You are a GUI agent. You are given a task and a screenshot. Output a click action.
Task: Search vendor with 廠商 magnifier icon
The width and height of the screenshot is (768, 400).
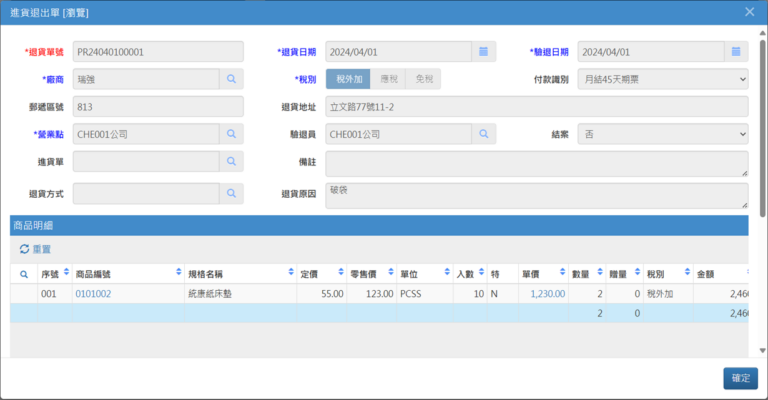pyautogui.click(x=231, y=79)
